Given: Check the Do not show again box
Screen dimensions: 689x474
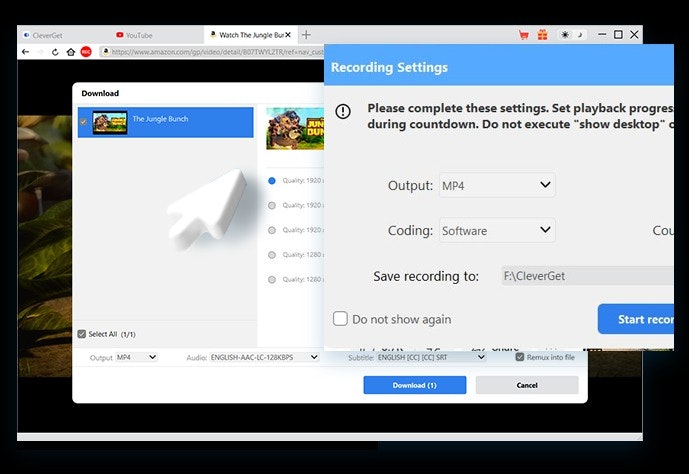Looking at the screenshot, I should click(x=340, y=318).
